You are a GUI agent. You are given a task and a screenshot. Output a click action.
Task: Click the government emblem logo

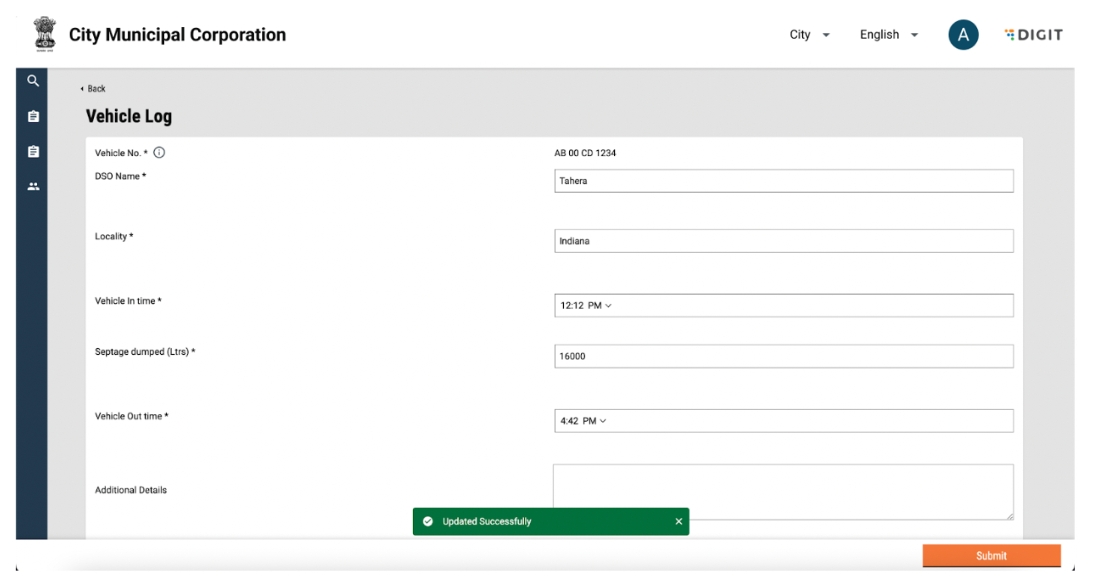click(x=44, y=35)
